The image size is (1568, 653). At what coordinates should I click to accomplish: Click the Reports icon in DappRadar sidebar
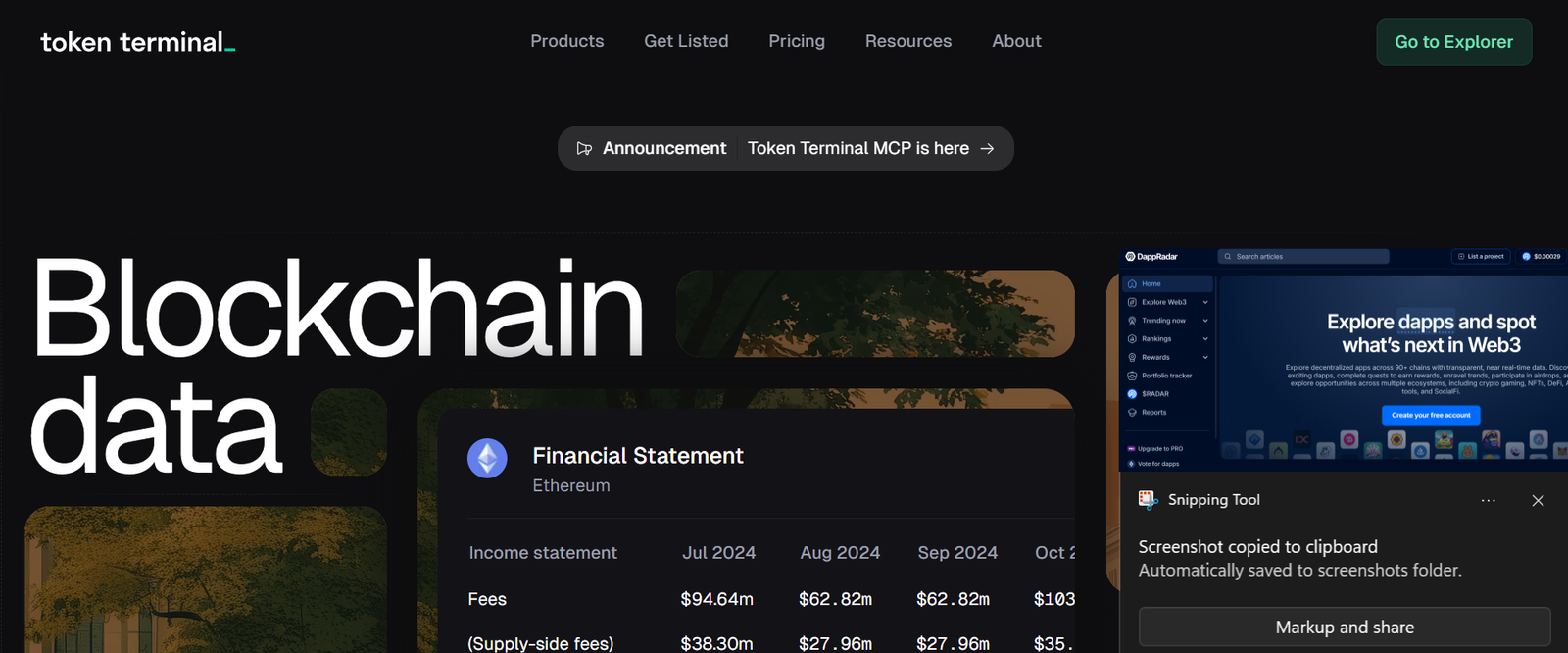point(1133,413)
